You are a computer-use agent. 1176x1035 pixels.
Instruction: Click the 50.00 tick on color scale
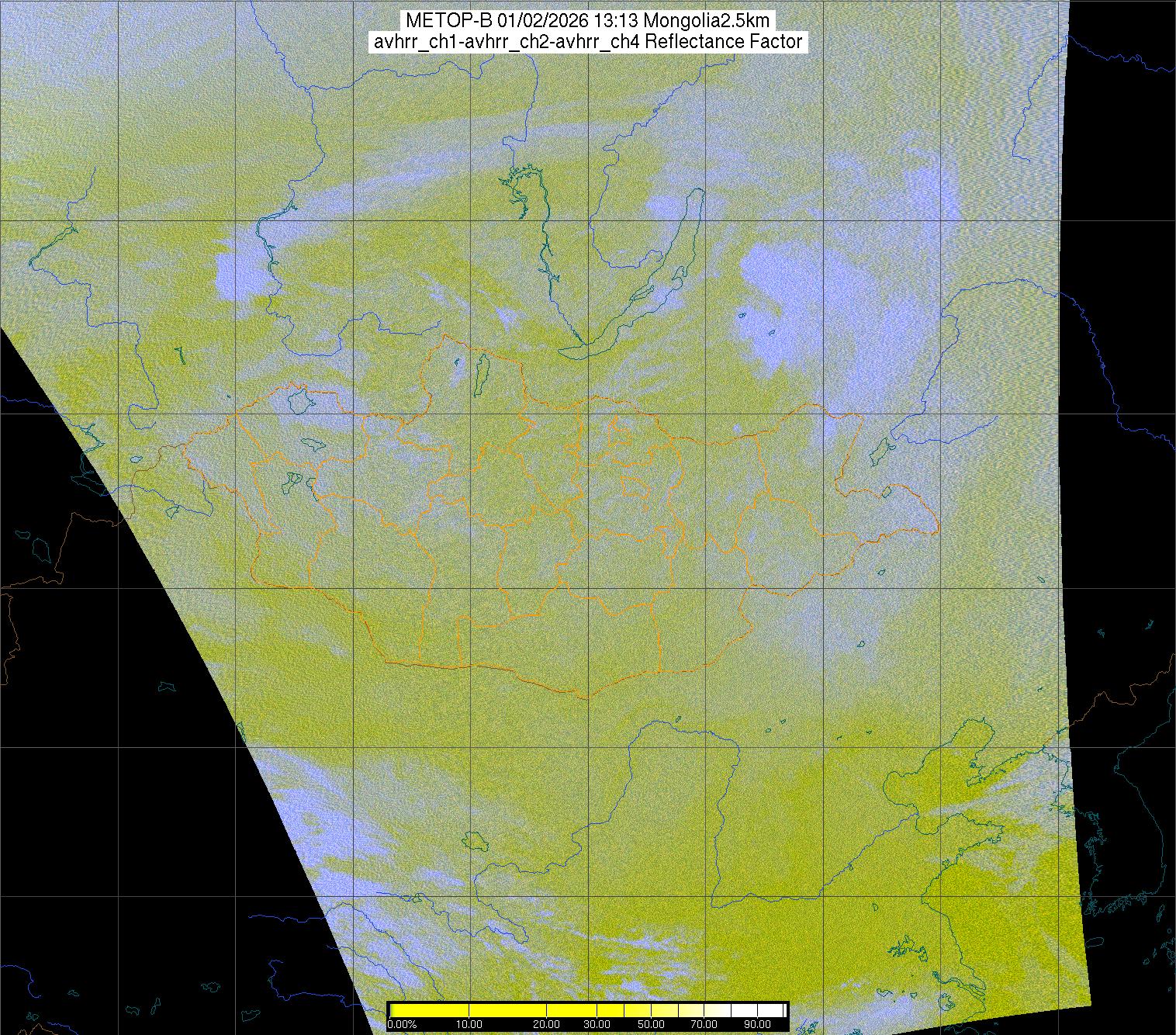[652, 1025]
